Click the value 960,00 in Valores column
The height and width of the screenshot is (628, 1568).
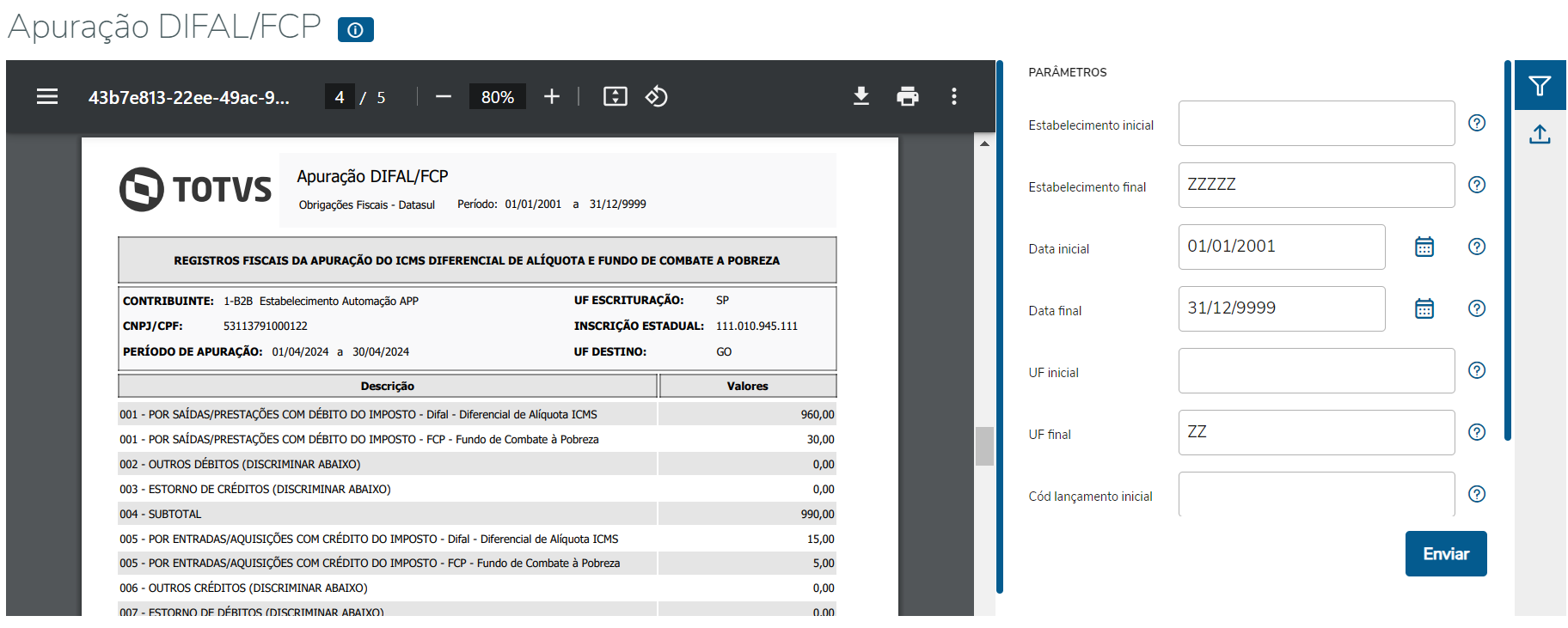click(x=818, y=414)
